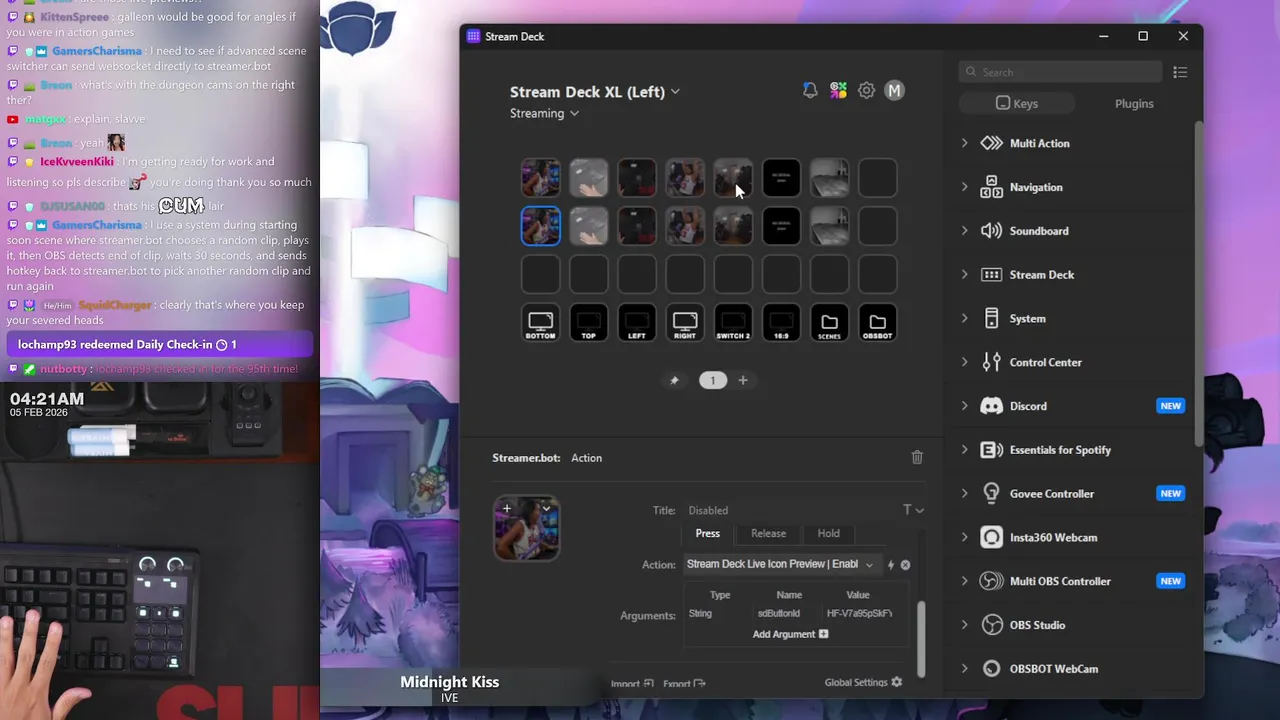Open the Streaming profile dropdown
This screenshot has height=720, width=1280.
[x=544, y=113]
